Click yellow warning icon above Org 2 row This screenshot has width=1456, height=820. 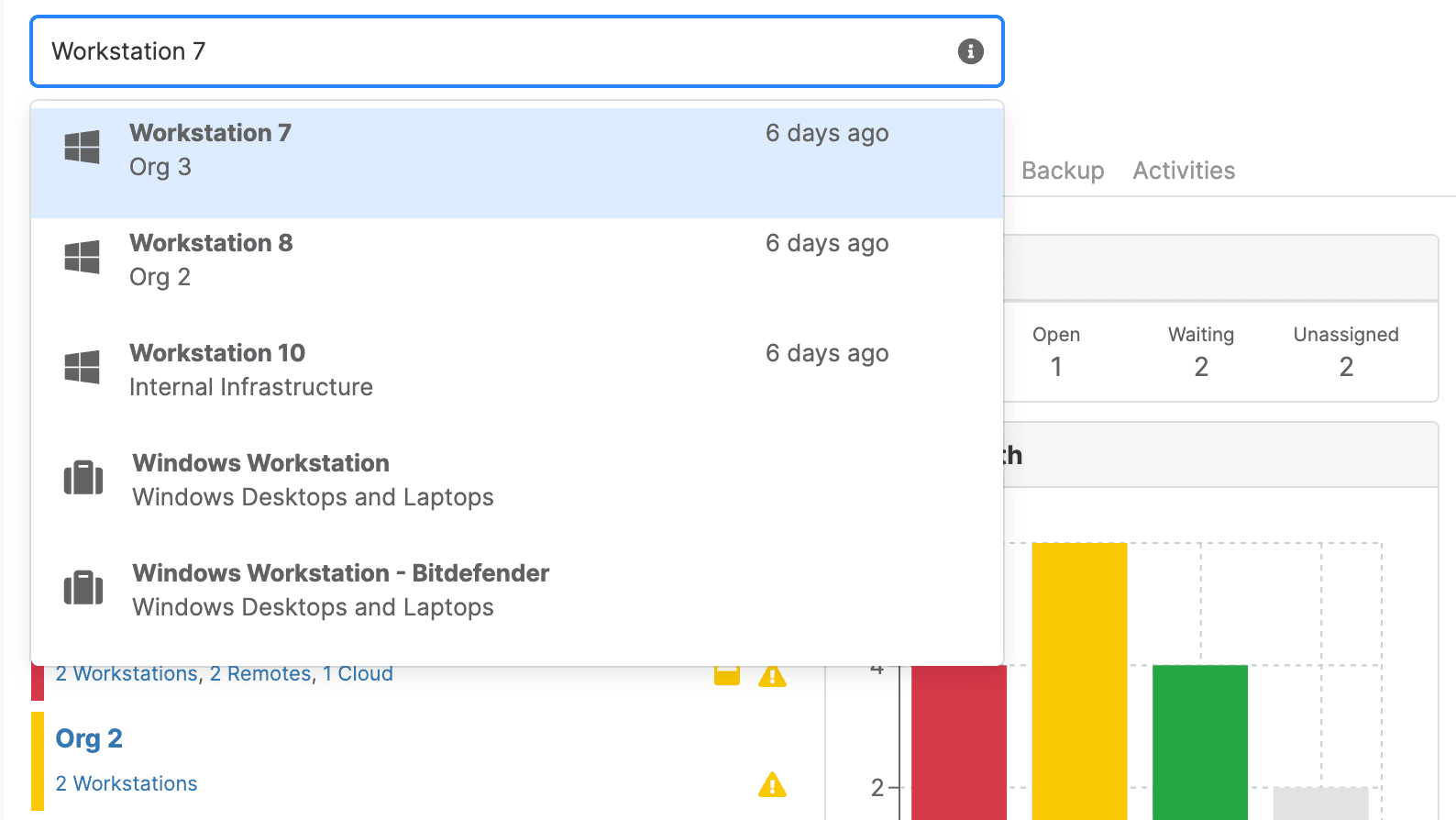772,676
